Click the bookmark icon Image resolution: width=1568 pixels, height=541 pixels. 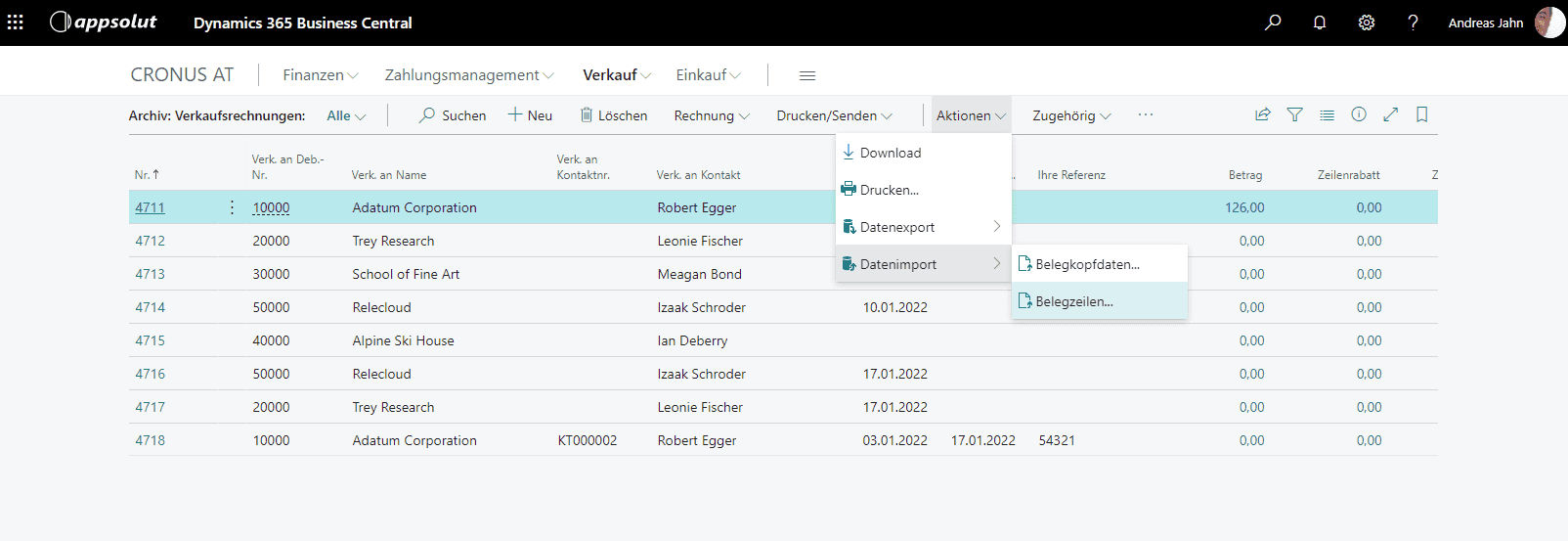point(1421,114)
